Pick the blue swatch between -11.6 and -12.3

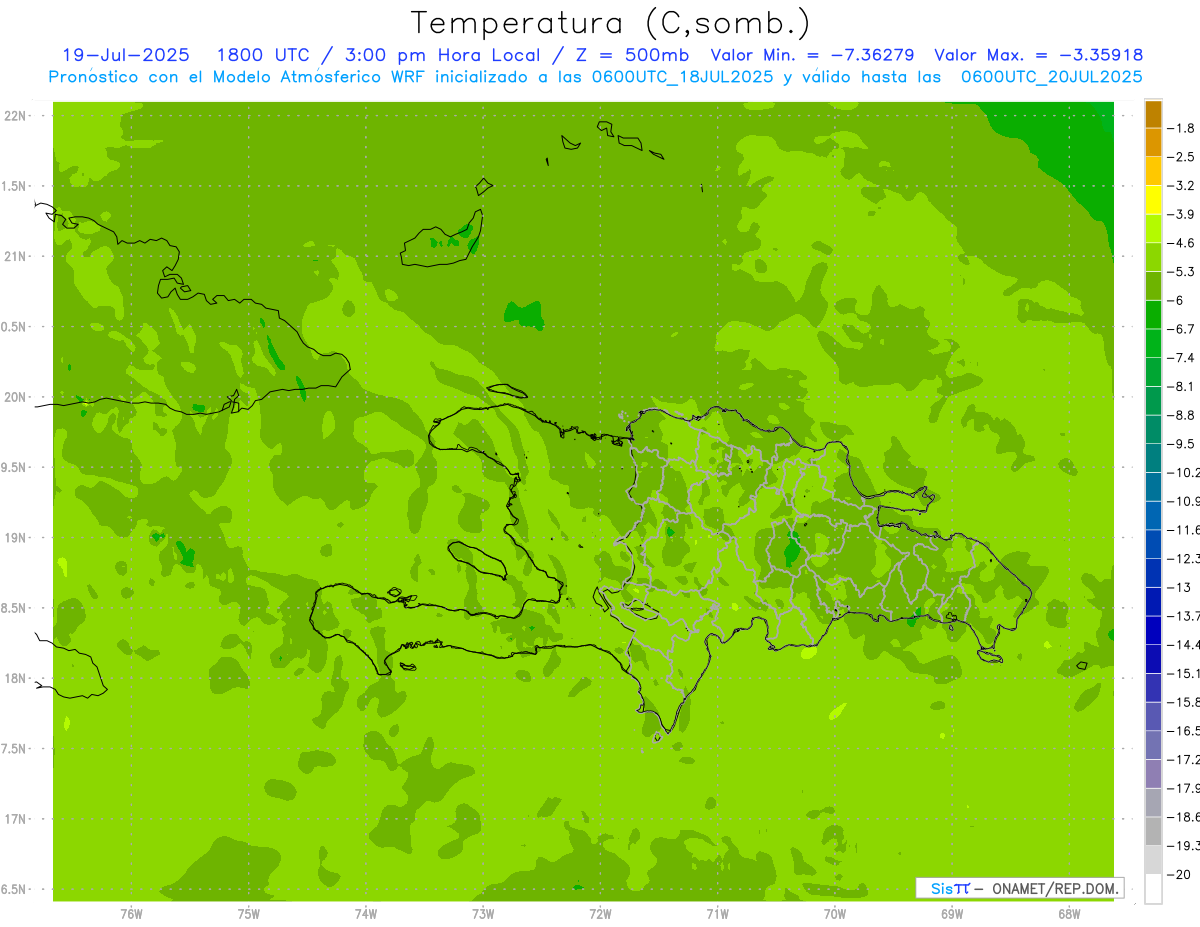click(x=1153, y=544)
